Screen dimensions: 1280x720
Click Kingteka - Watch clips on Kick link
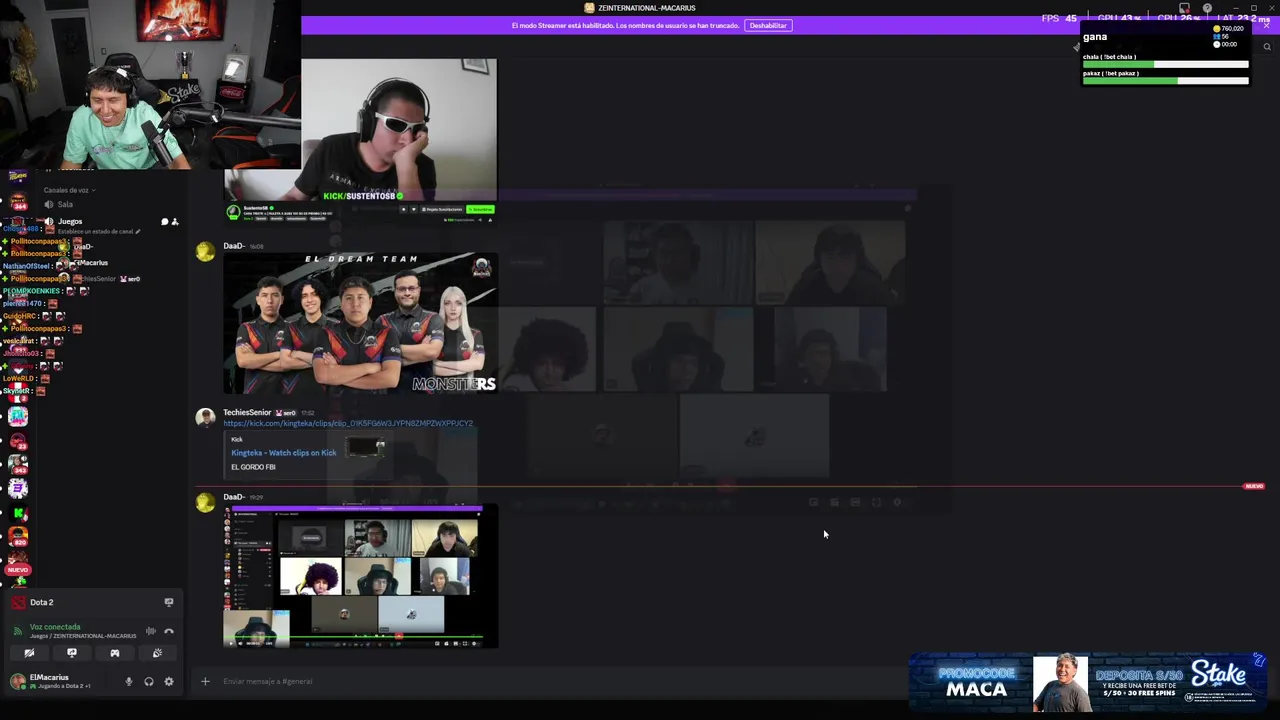pyautogui.click(x=284, y=453)
